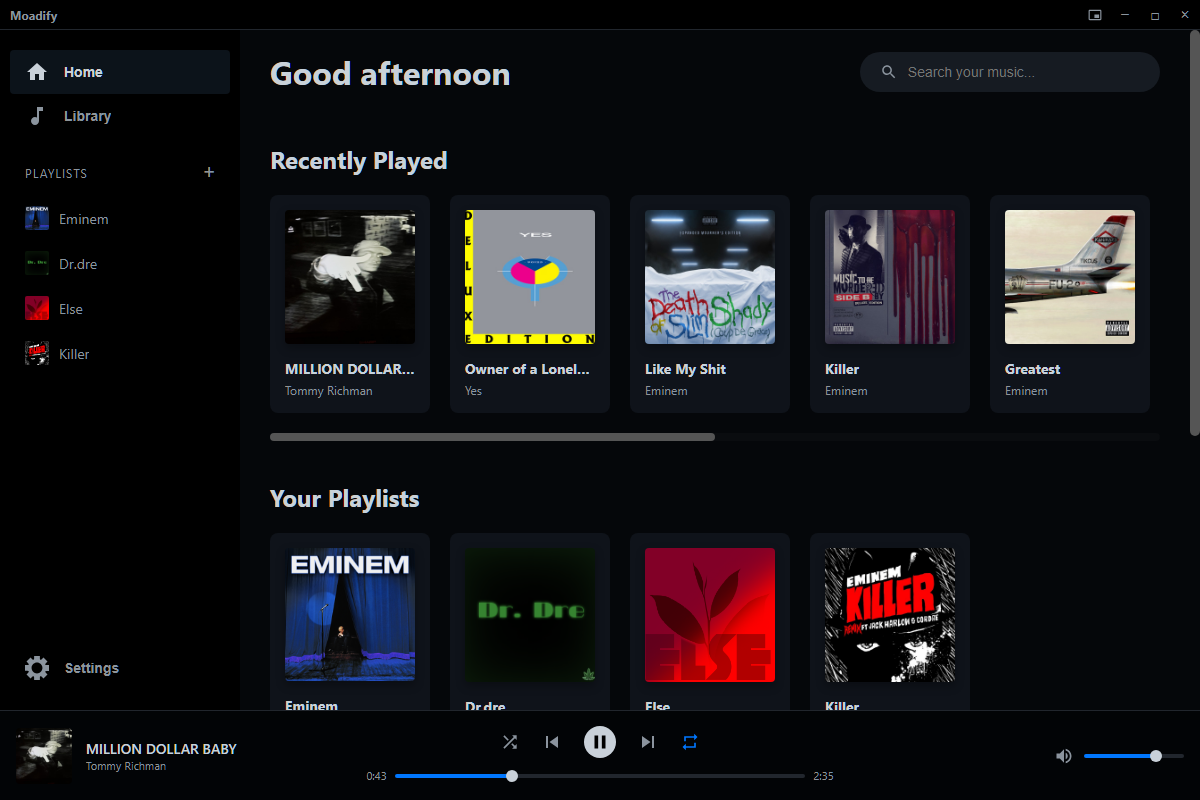Click the Library music note icon

(x=37, y=116)
